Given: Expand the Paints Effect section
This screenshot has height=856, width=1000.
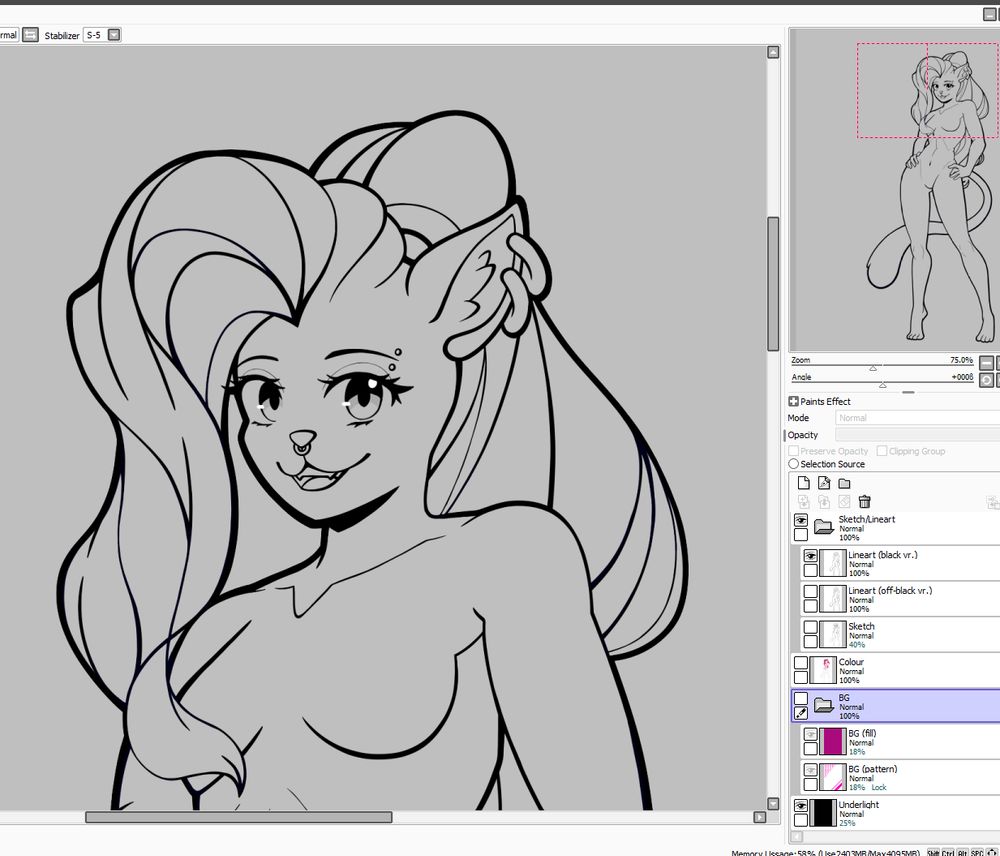Looking at the screenshot, I should [x=793, y=401].
